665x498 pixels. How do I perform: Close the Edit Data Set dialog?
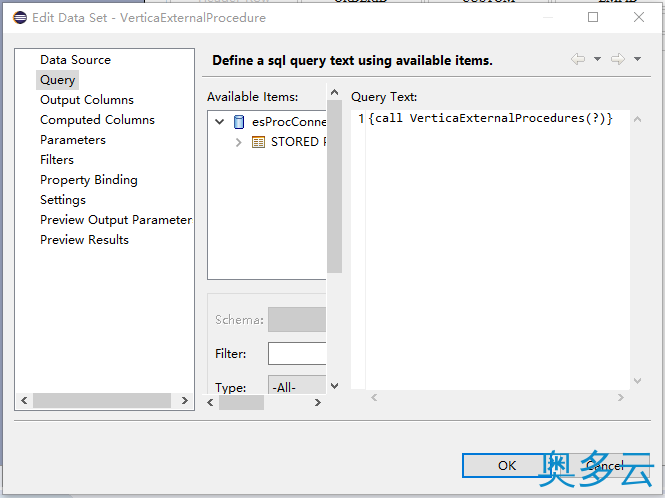(639, 17)
